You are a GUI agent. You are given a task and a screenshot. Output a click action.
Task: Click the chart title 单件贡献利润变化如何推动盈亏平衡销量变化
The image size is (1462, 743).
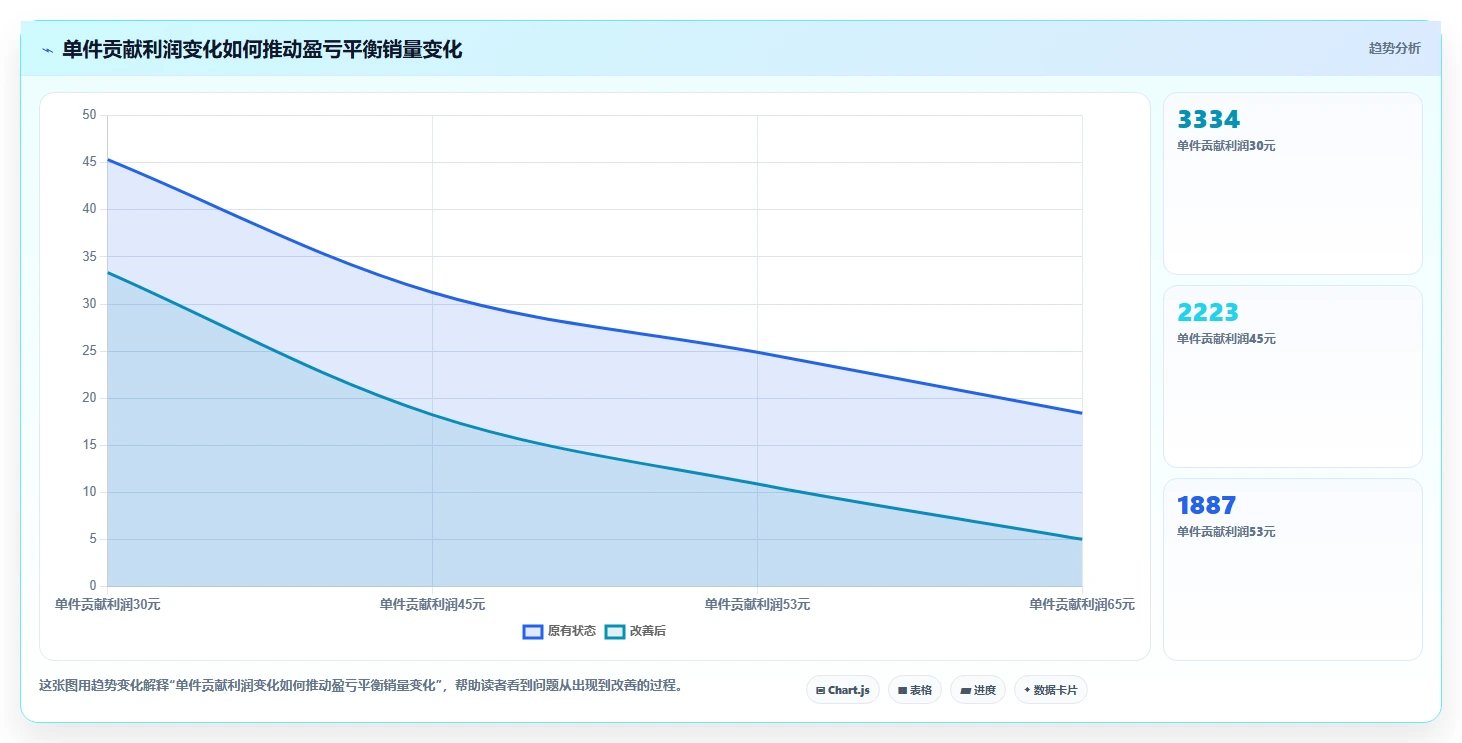(x=262, y=50)
